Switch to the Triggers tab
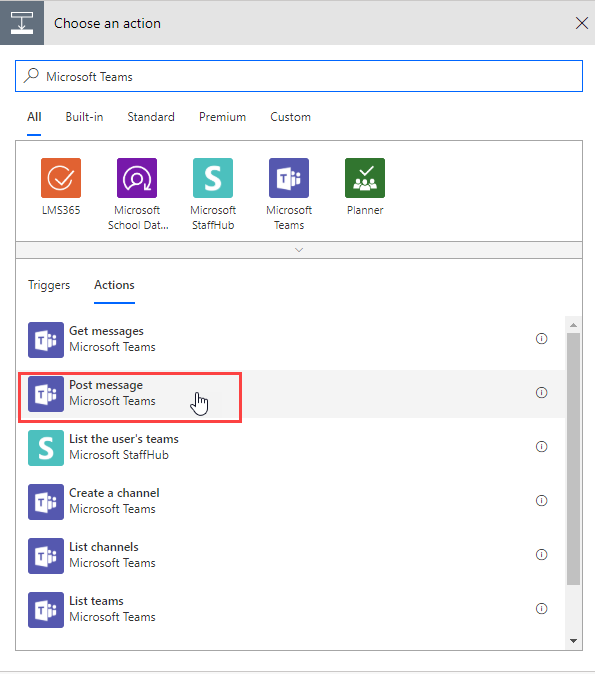This screenshot has height=674, width=595. (x=49, y=285)
